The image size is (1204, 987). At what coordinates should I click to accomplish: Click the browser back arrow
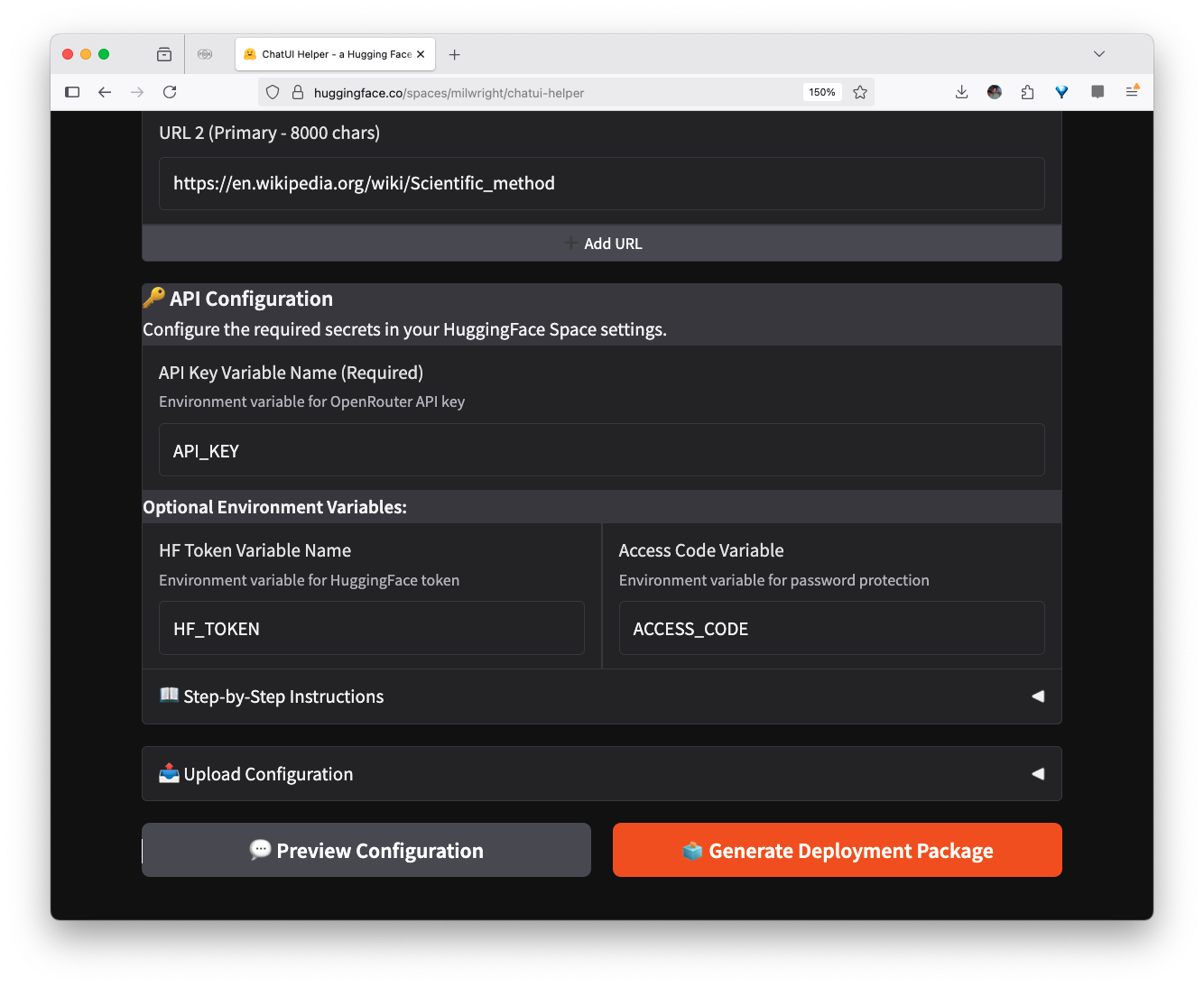(105, 92)
